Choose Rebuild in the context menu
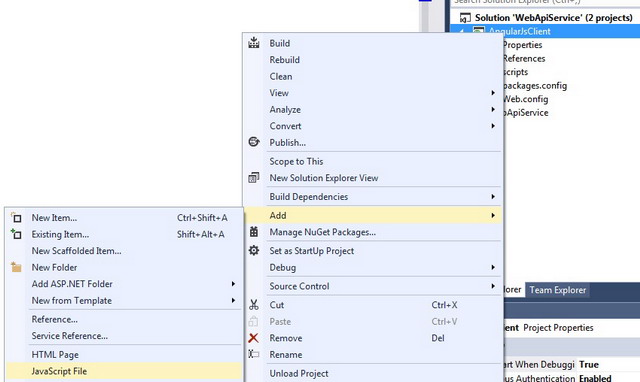The width and height of the screenshot is (640, 382). click(x=373, y=60)
